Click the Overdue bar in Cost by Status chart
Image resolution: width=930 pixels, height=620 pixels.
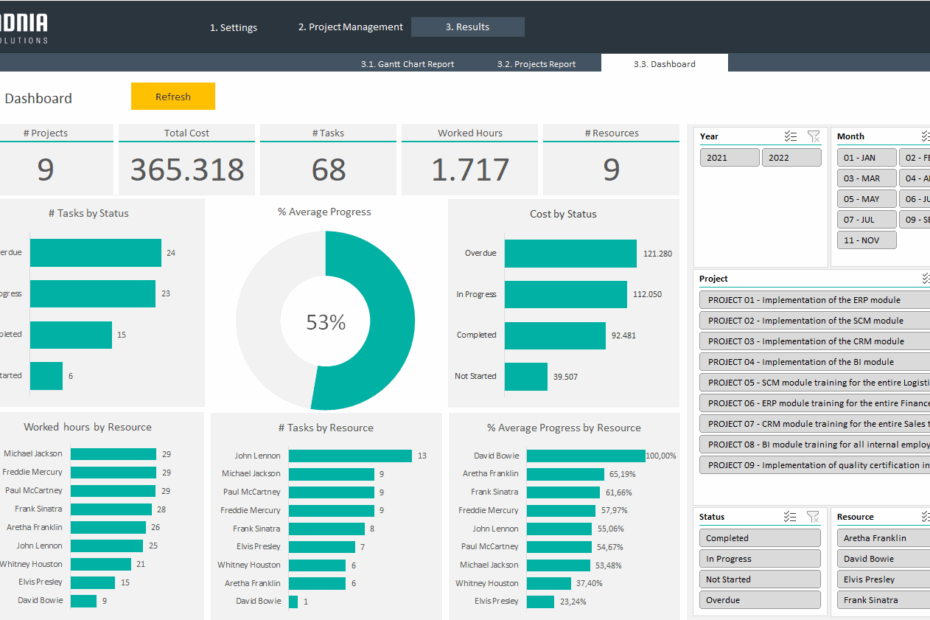(x=567, y=253)
